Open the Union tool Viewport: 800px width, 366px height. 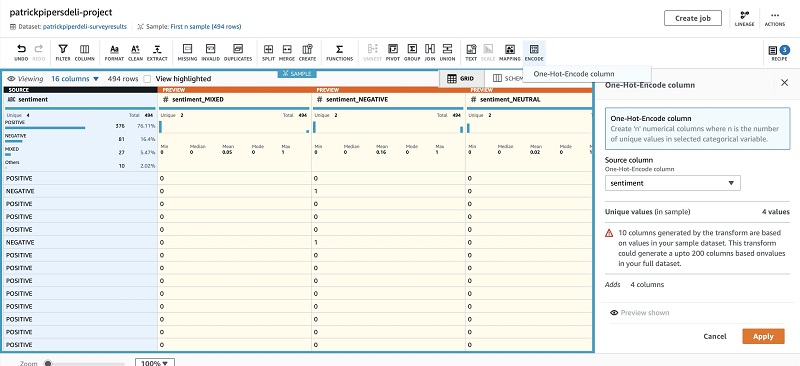[x=447, y=52]
